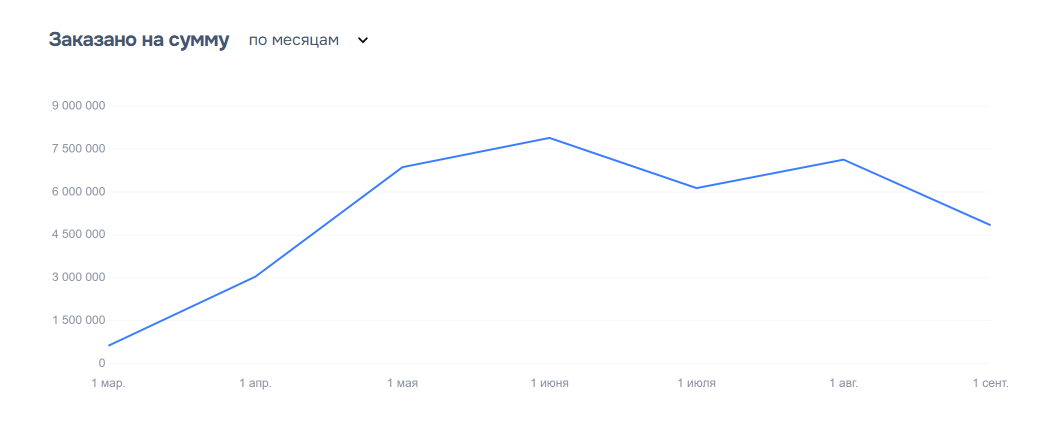1041x435 pixels.
Task: Select the line's final point at 1 сент.
Action: point(990,225)
